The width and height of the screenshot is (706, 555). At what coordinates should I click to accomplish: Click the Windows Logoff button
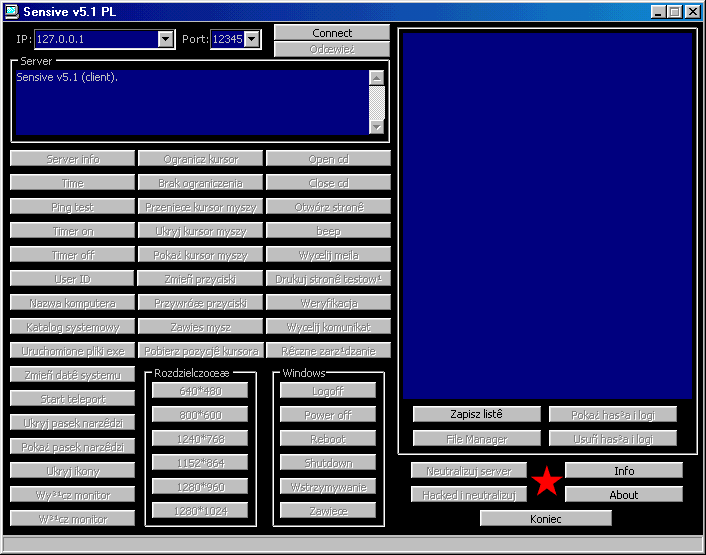point(327,390)
